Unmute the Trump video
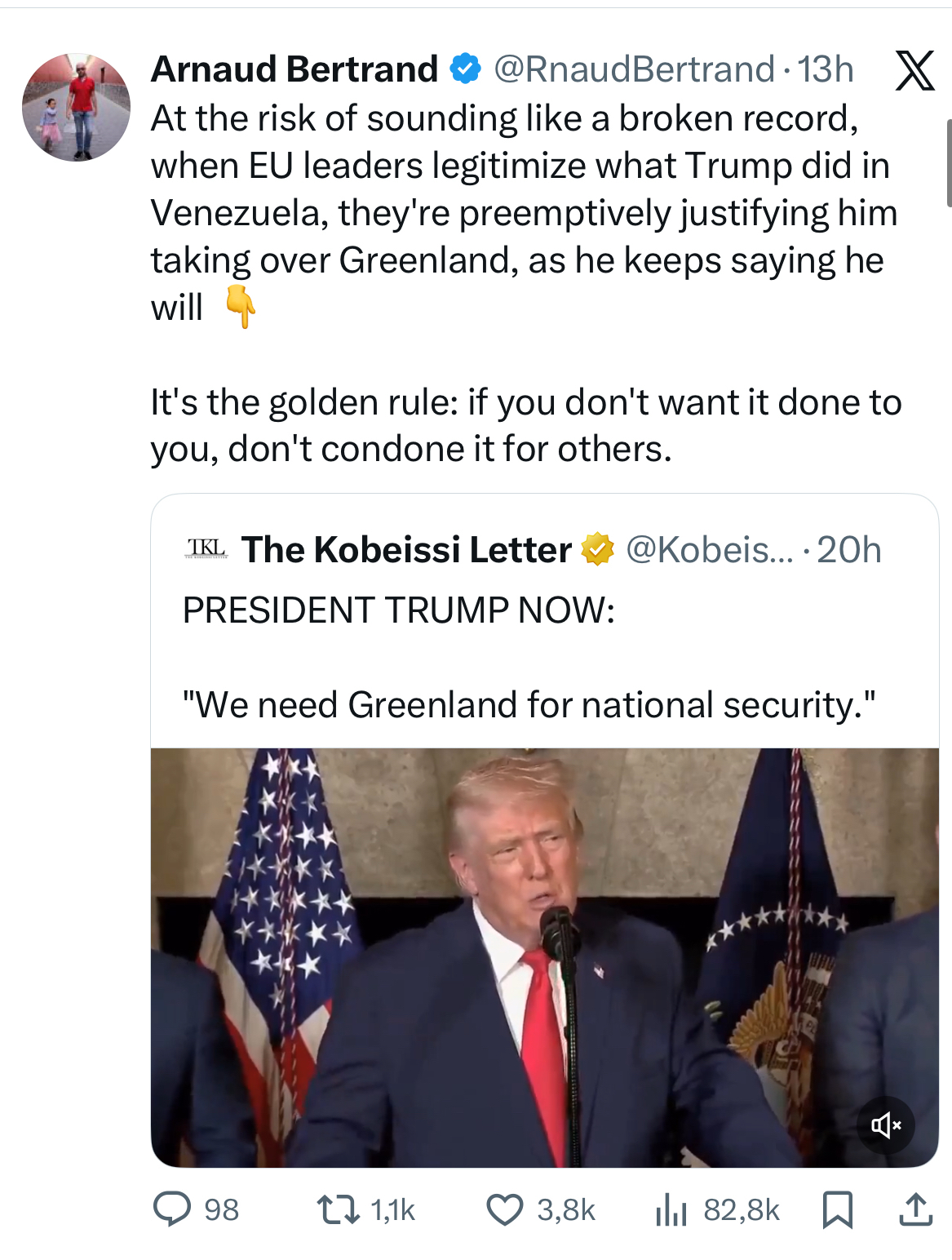This screenshot has width=952, height=1260. pyautogui.click(x=885, y=1125)
